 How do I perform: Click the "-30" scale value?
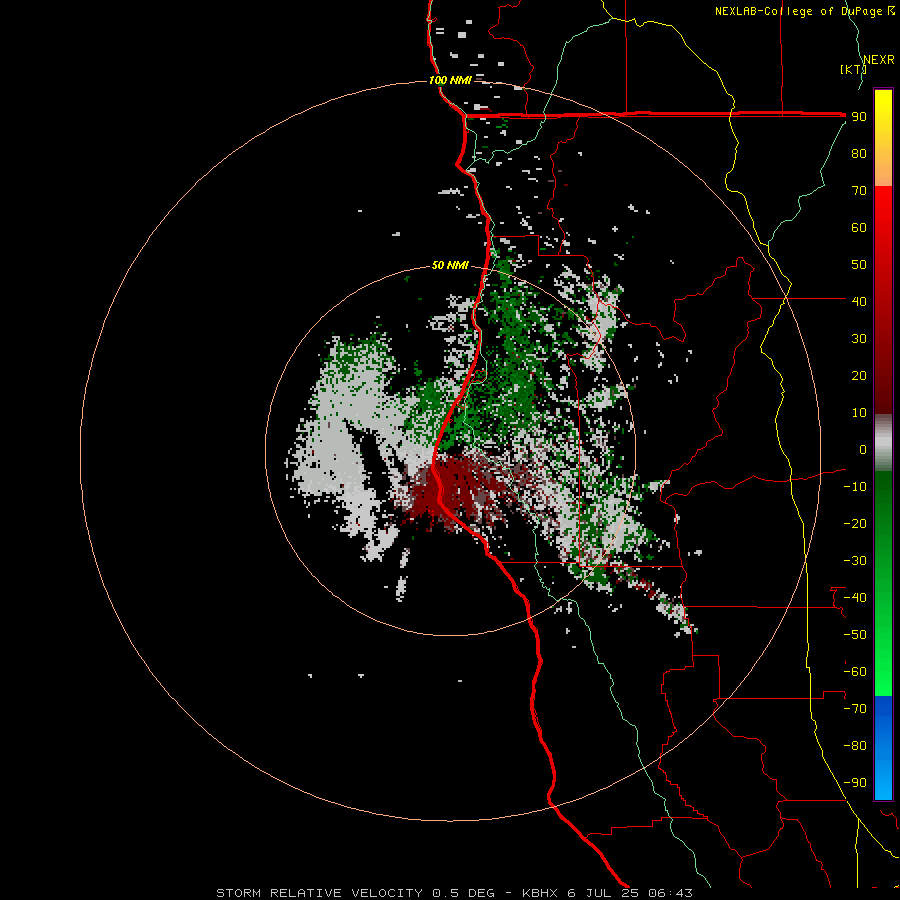[x=855, y=561]
